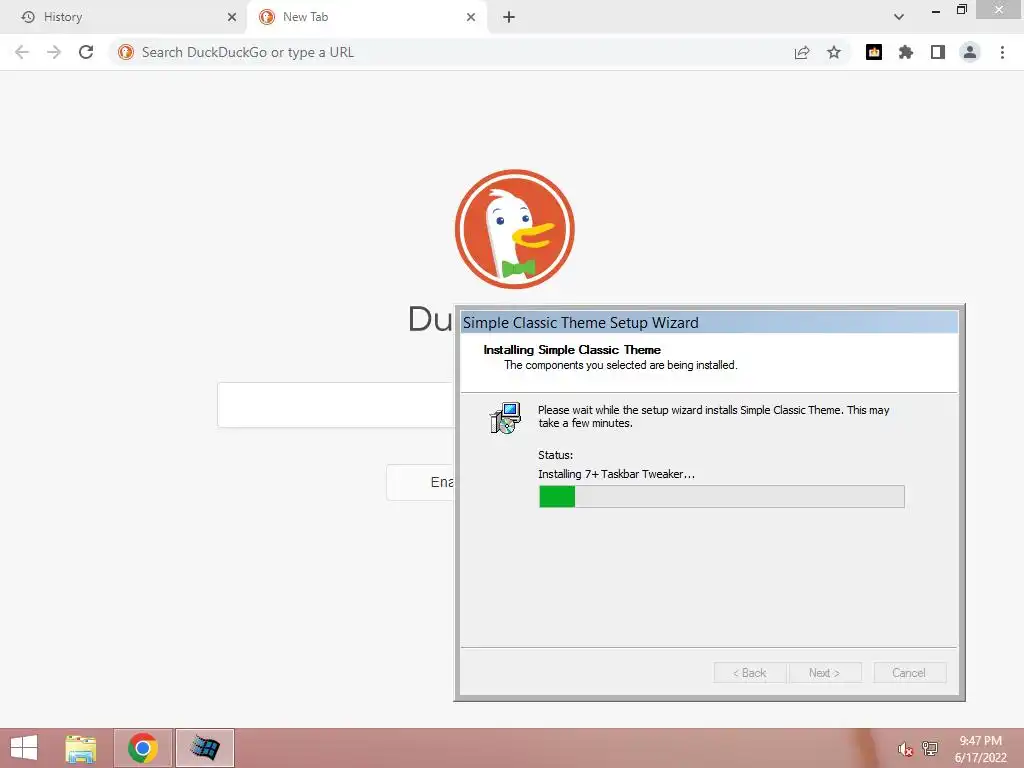Click the DuckDuckGo duck logo

(x=515, y=229)
